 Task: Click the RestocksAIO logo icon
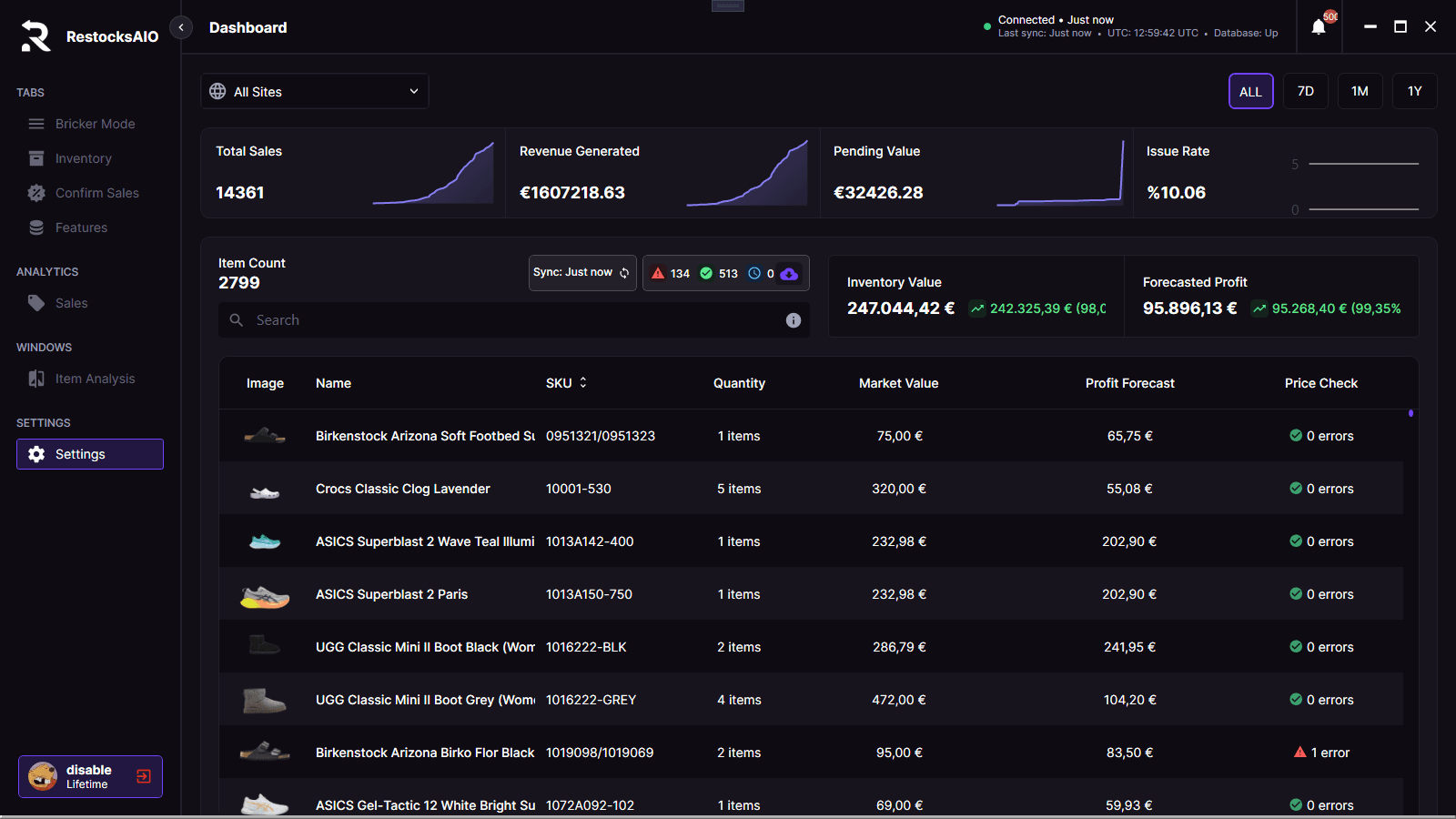pos(35,36)
